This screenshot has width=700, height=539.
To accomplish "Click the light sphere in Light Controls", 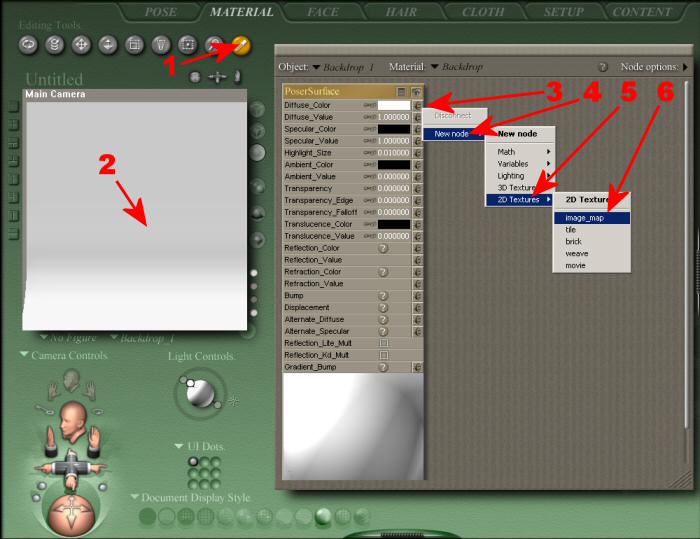I will tap(200, 393).
